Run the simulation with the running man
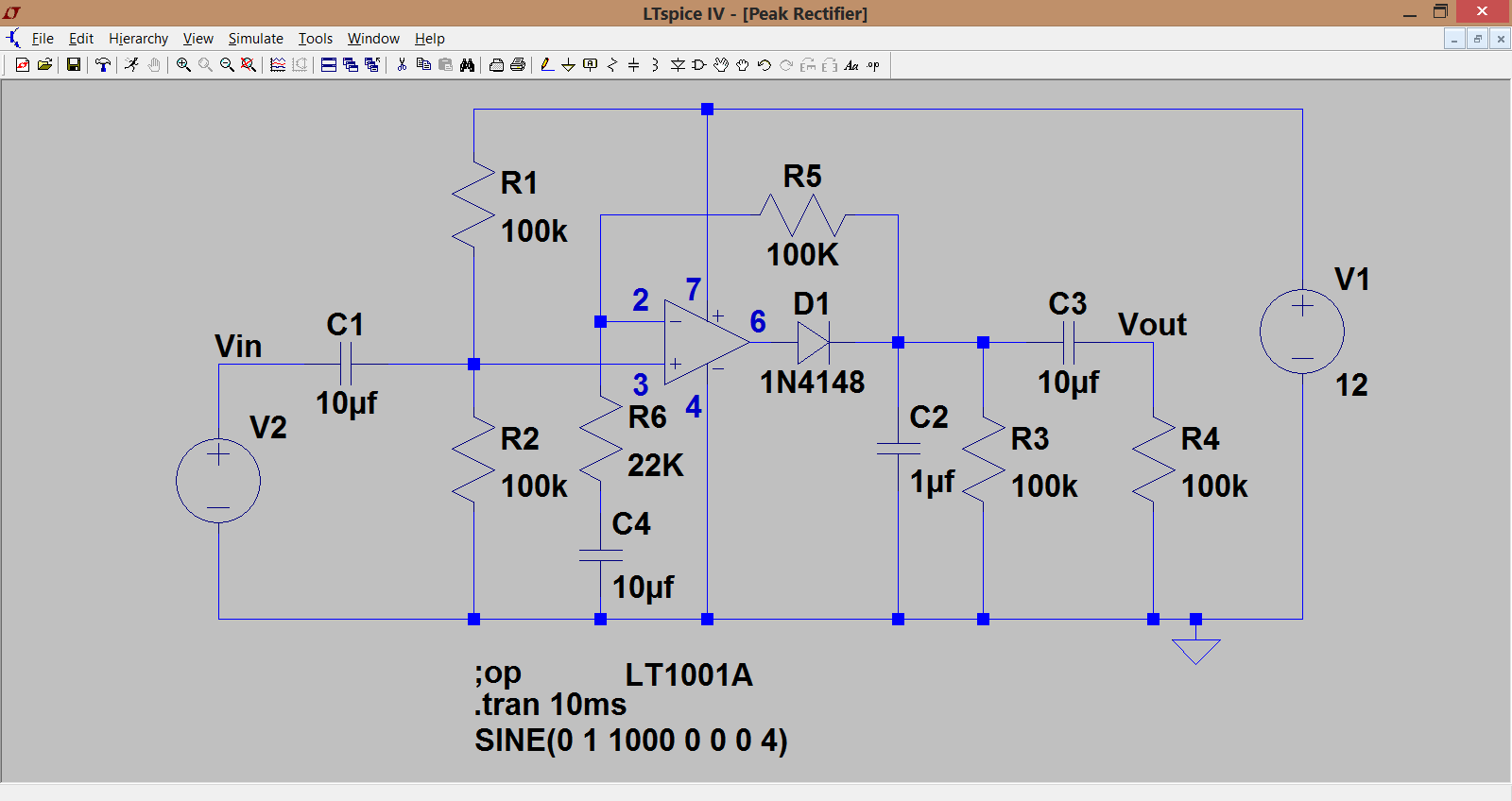 point(131,65)
